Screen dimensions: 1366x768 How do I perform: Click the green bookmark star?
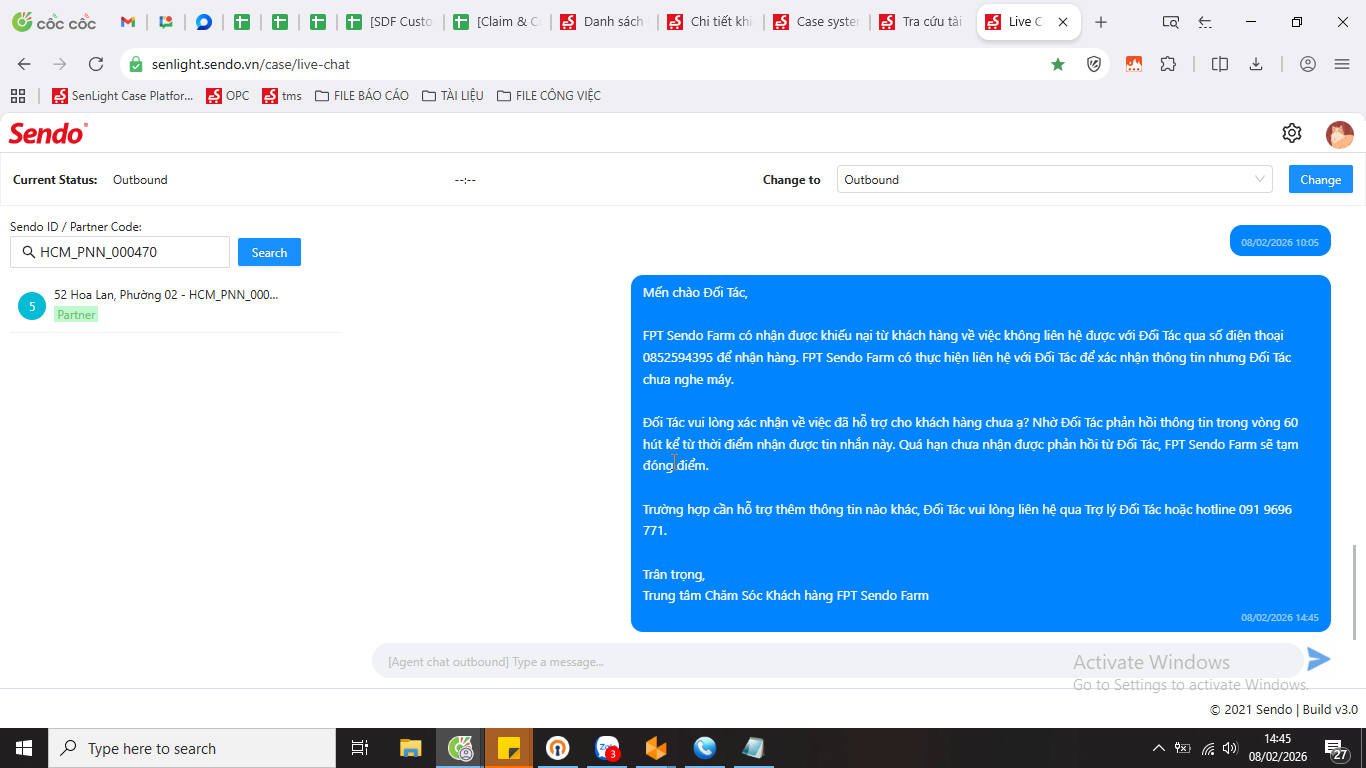tap(1058, 64)
